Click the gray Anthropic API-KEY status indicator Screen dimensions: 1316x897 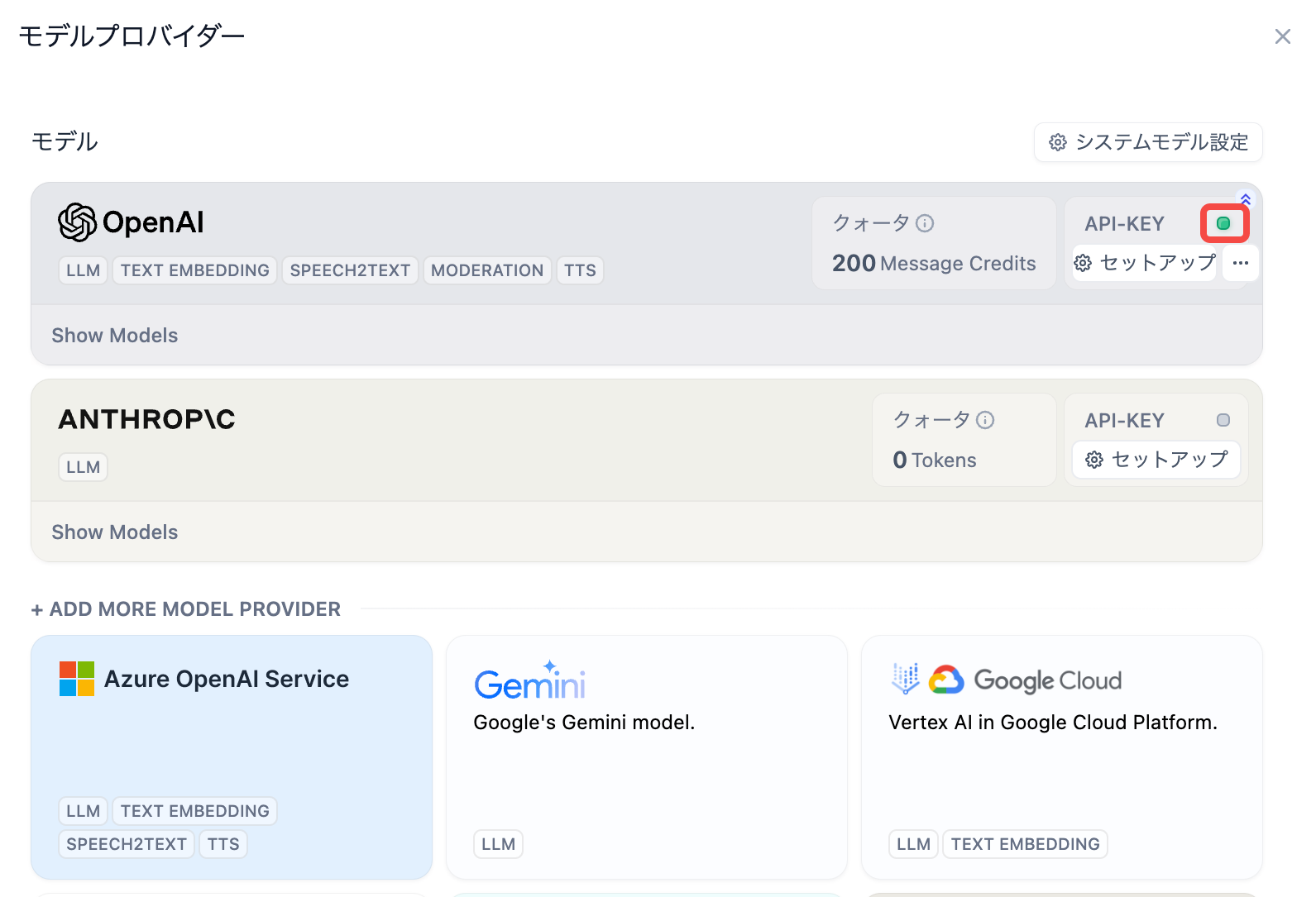pos(1223,420)
